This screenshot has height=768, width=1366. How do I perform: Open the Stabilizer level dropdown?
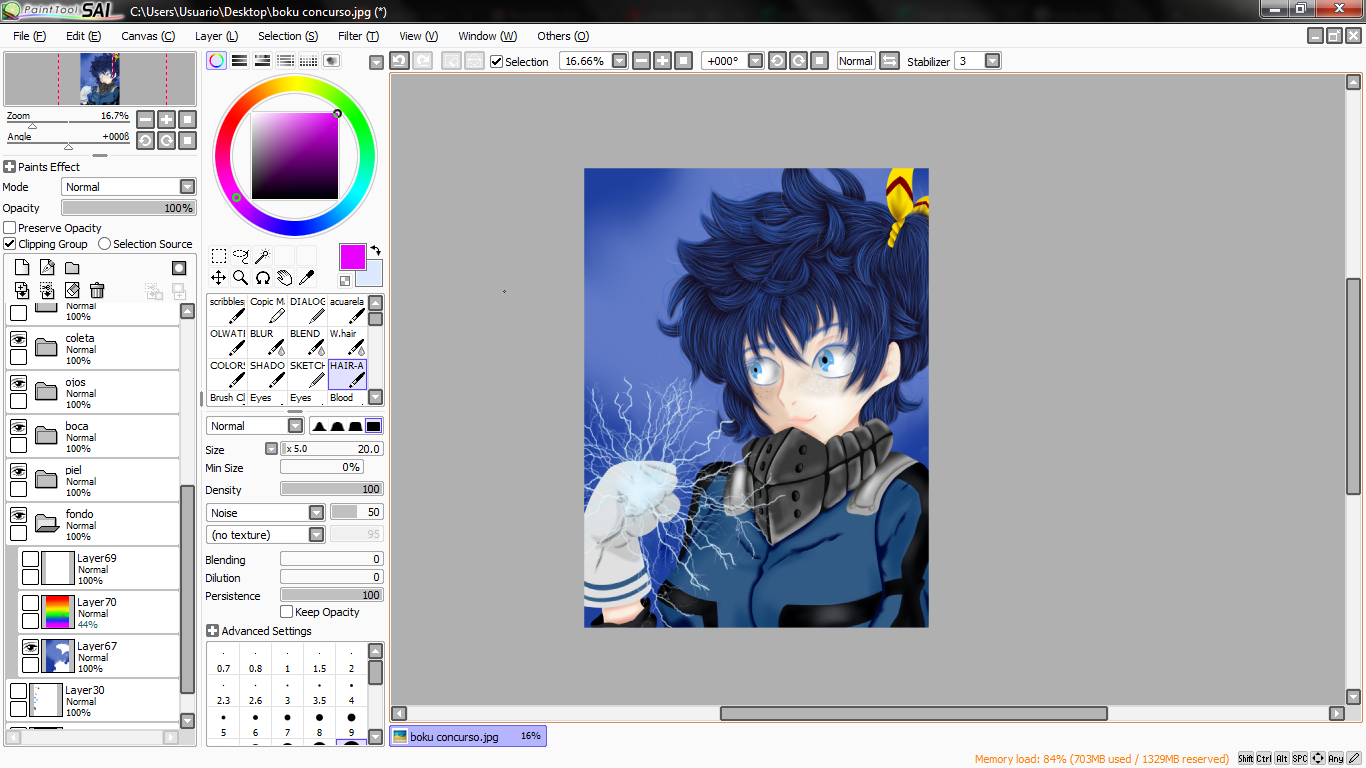992,61
